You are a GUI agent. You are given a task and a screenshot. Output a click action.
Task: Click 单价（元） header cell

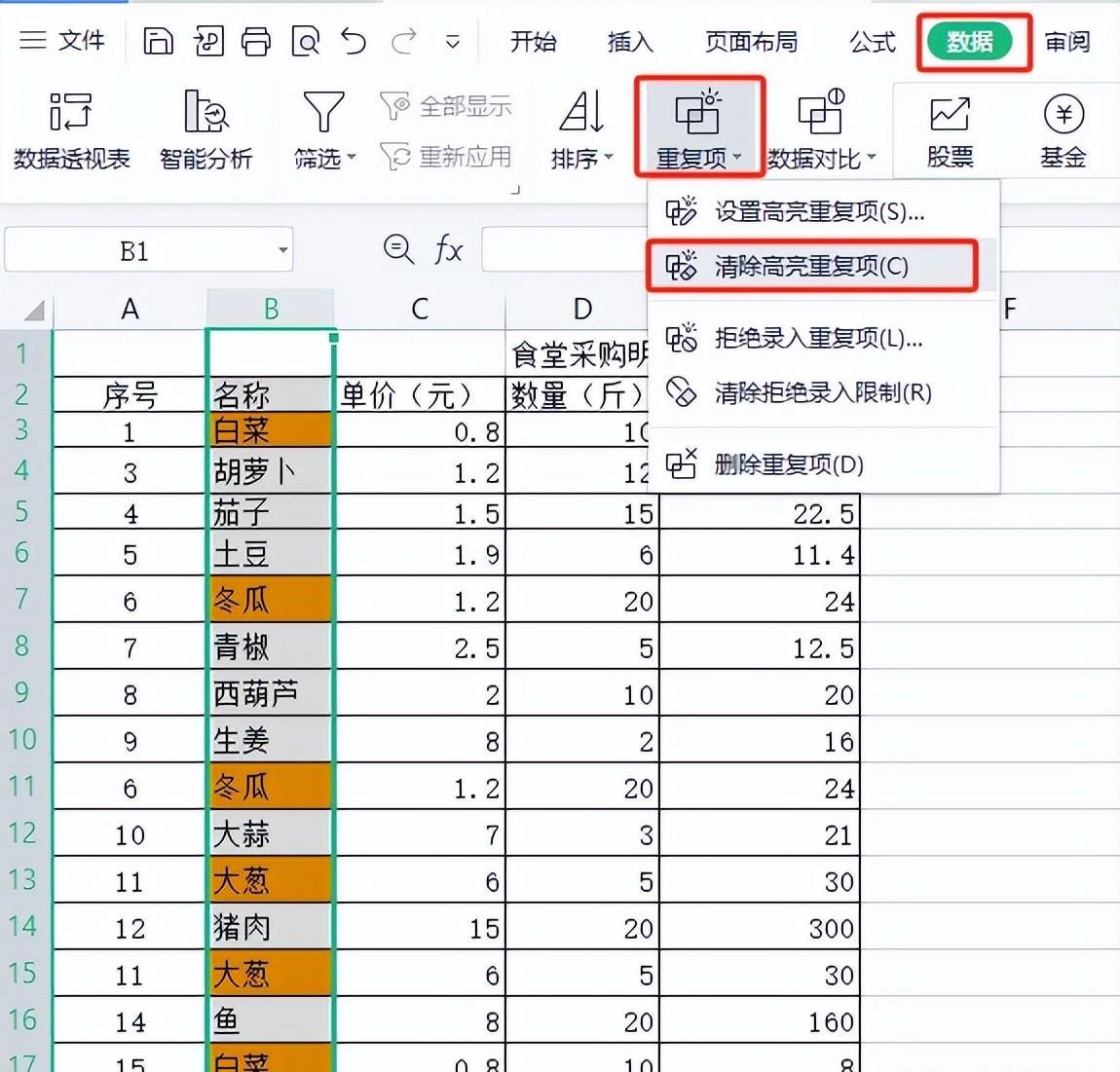(x=420, y=395)
